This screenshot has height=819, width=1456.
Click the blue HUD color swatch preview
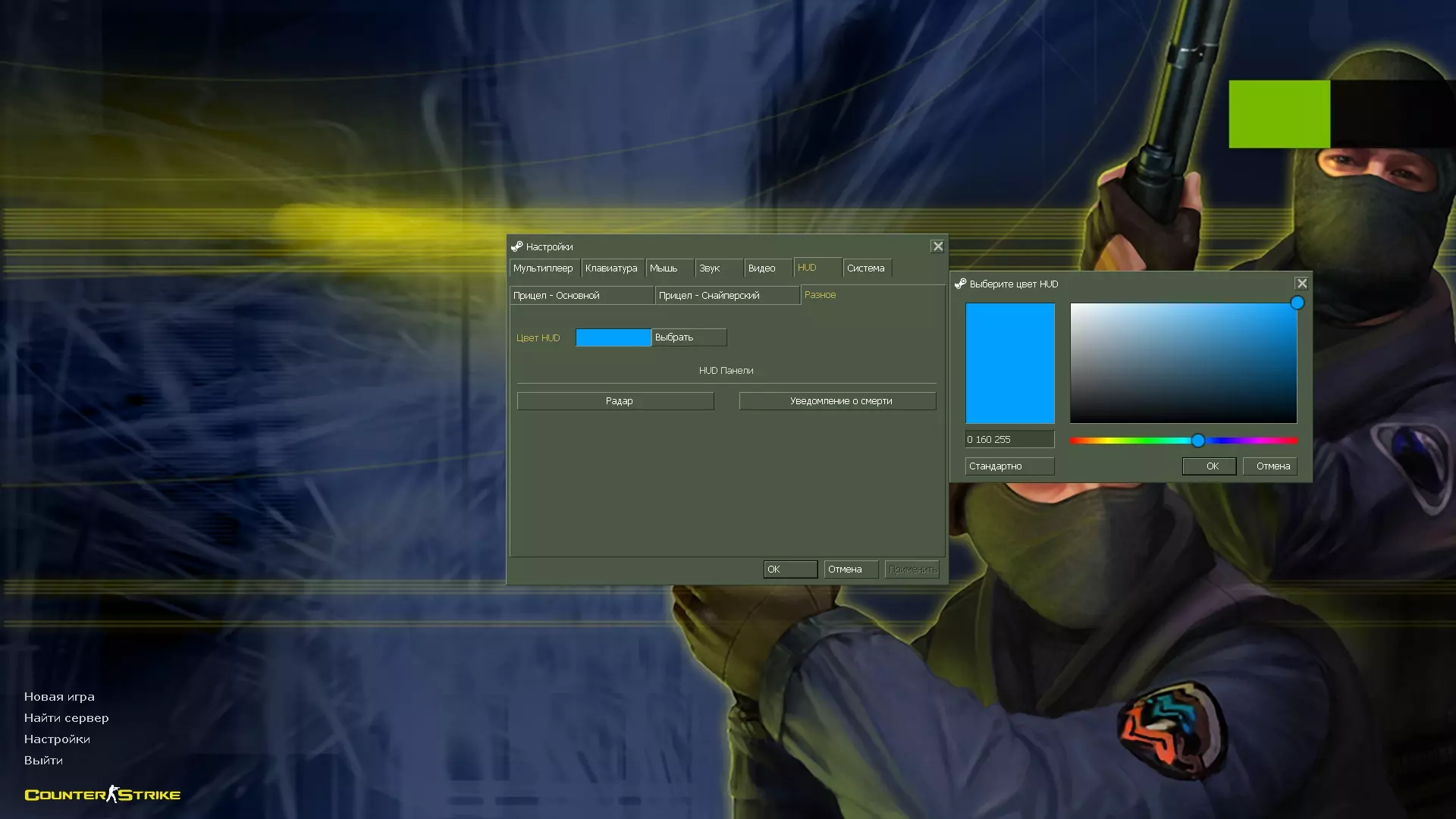613,337
